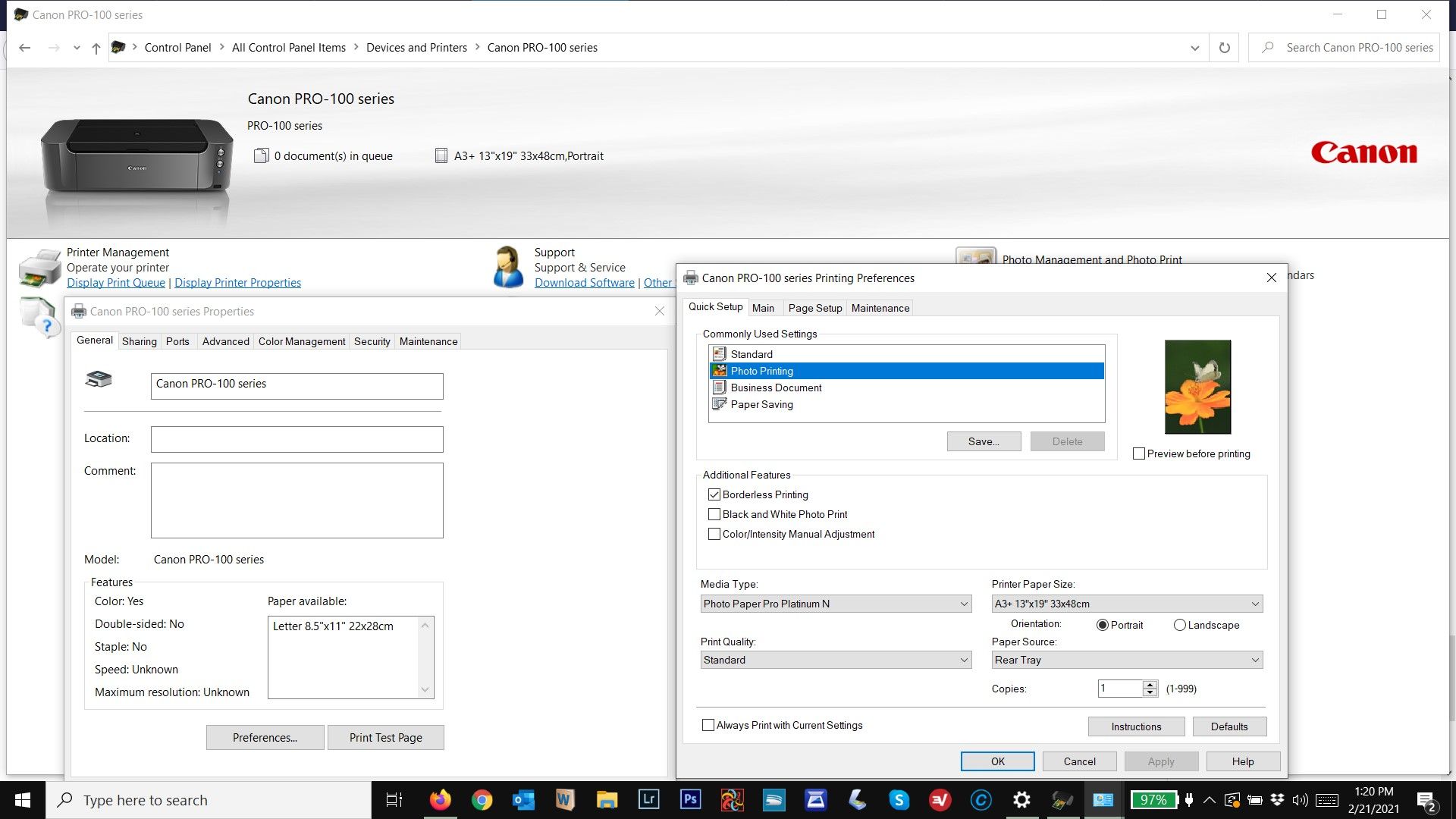This screenshot has height=819, width=1456.
Task: Open Skype from the taskbar
Action: (899, 799)
